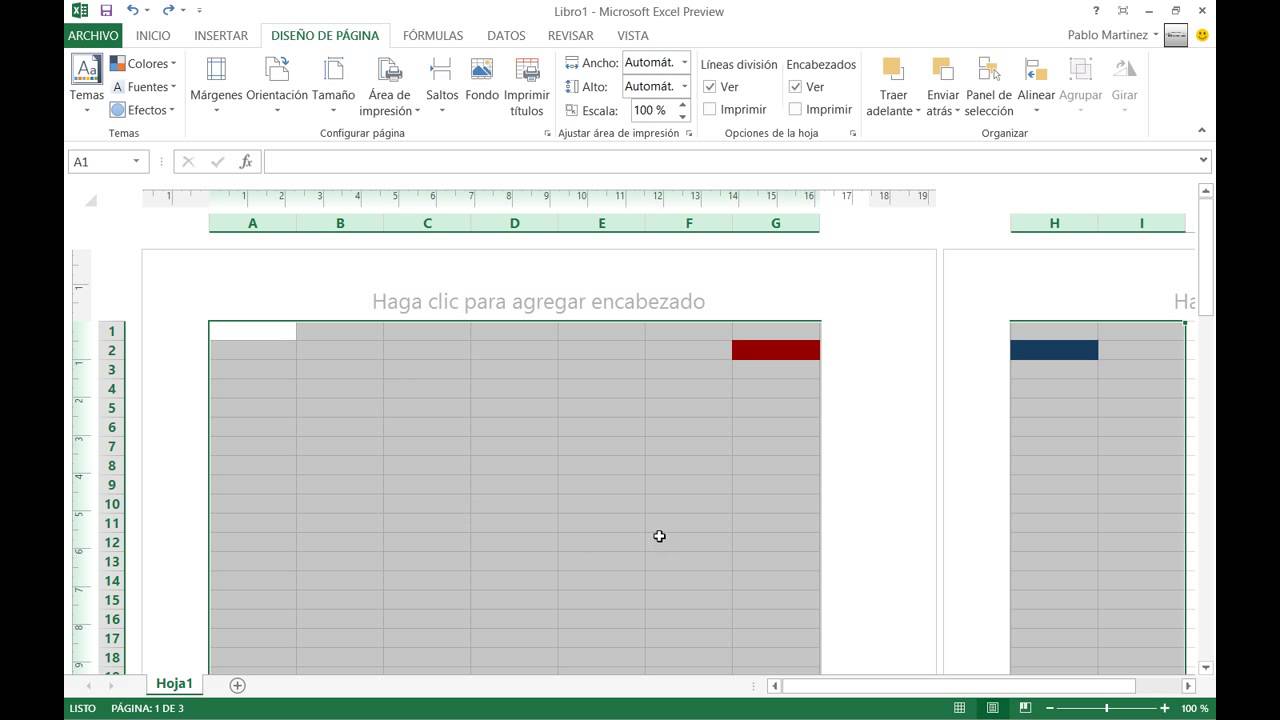Switch to the INSERTAR tab
The image size is (1280, 720).
pos(221,35)
